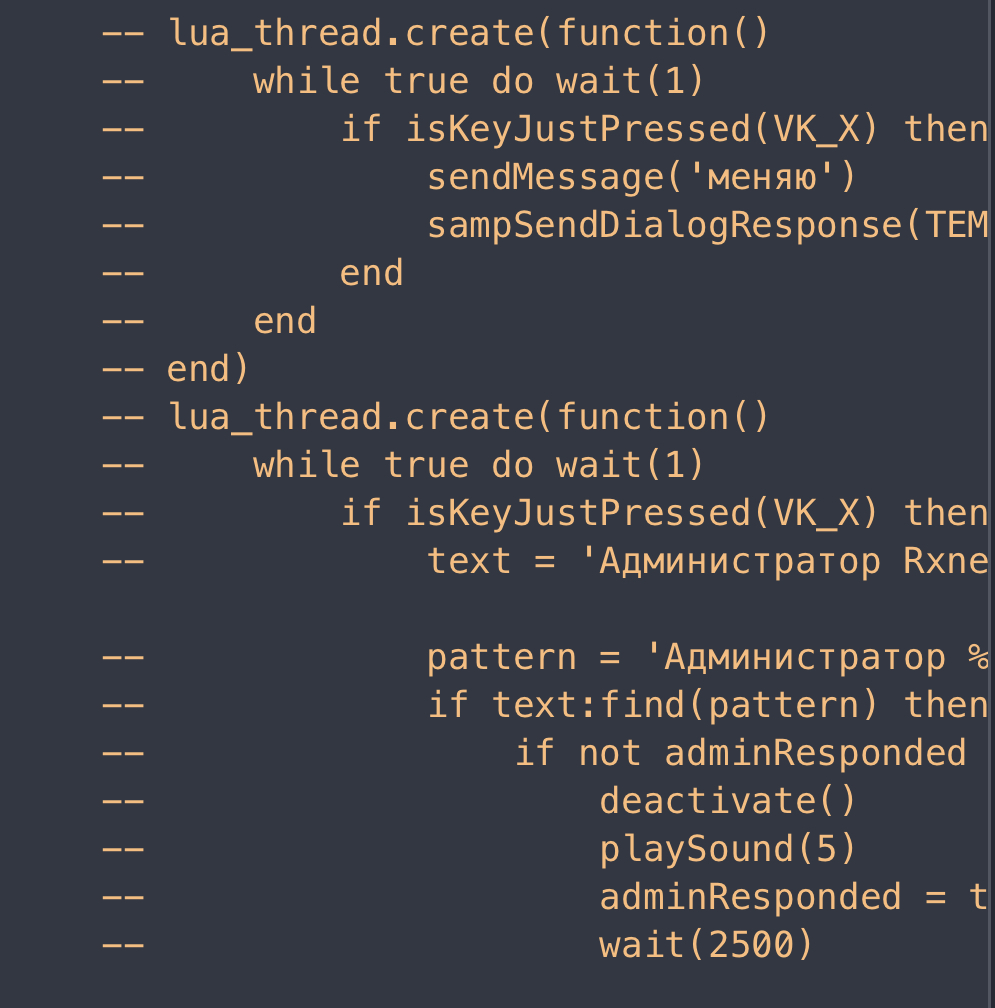
Task: Click the vertical scrollbar at right edge
Action: point(991,504)
